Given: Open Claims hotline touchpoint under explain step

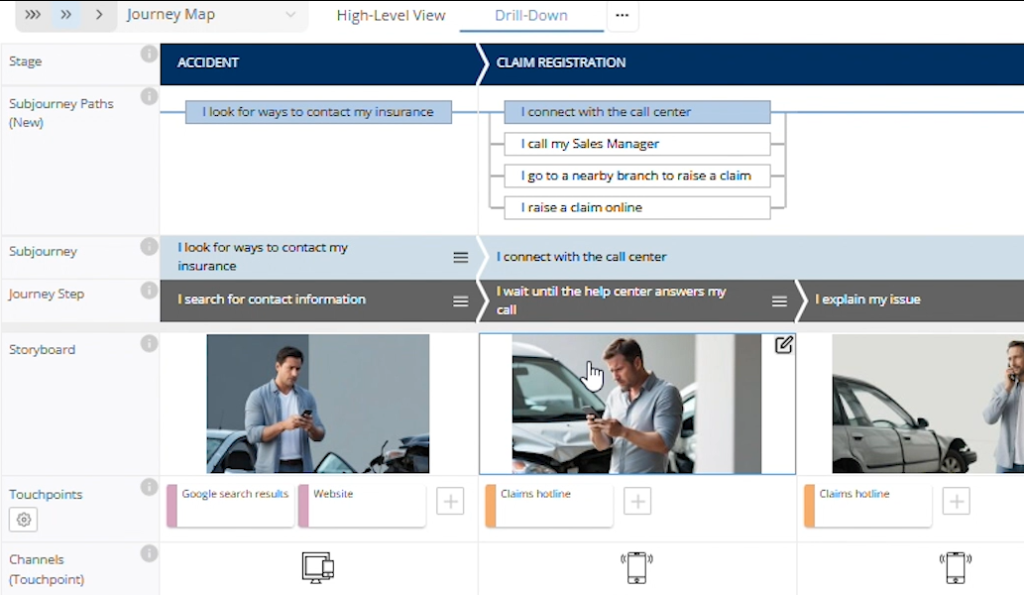Looking at the screenshot, I should pos(869,505).
